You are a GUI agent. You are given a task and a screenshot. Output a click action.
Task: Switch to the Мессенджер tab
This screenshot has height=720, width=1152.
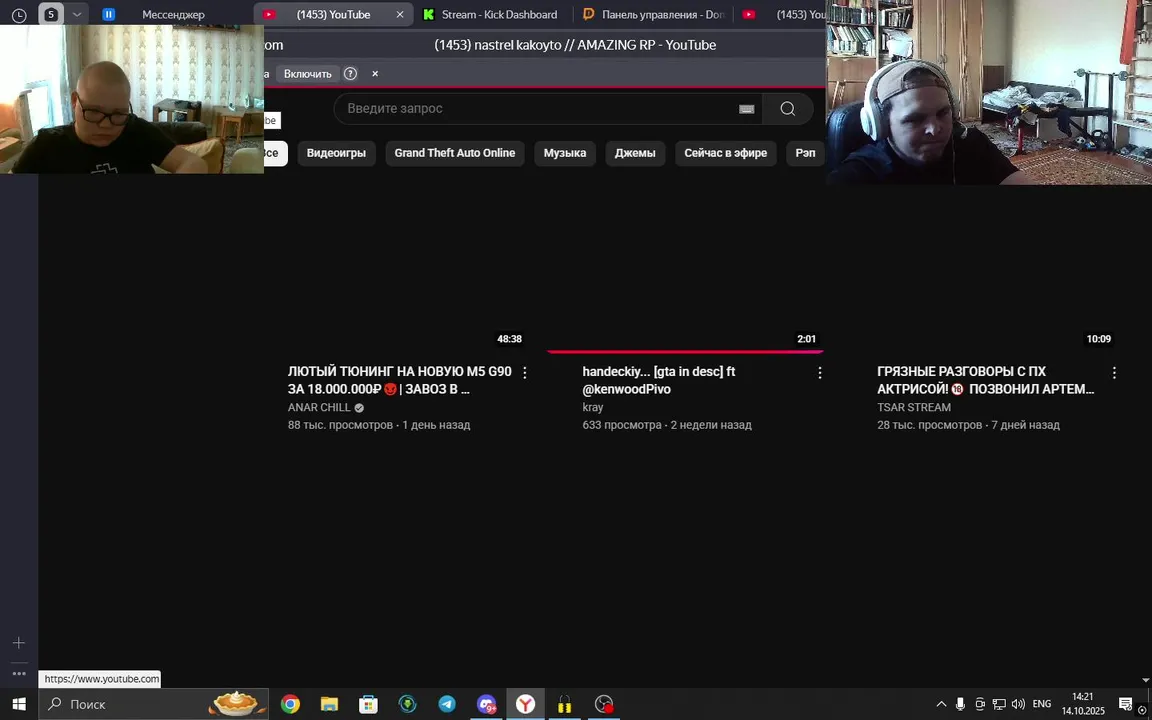point(173,14)
